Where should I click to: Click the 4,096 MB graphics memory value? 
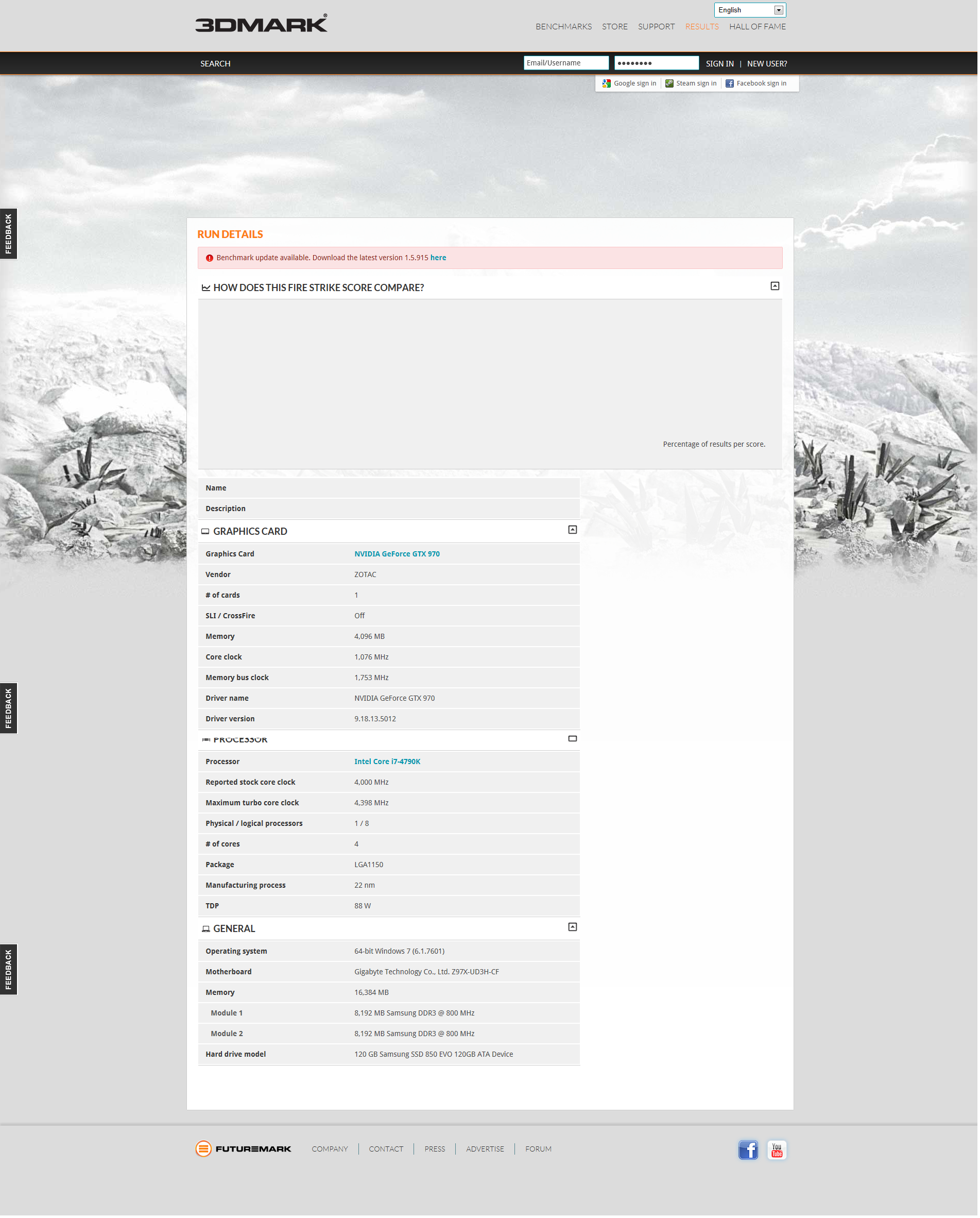[x=369, y=637]
